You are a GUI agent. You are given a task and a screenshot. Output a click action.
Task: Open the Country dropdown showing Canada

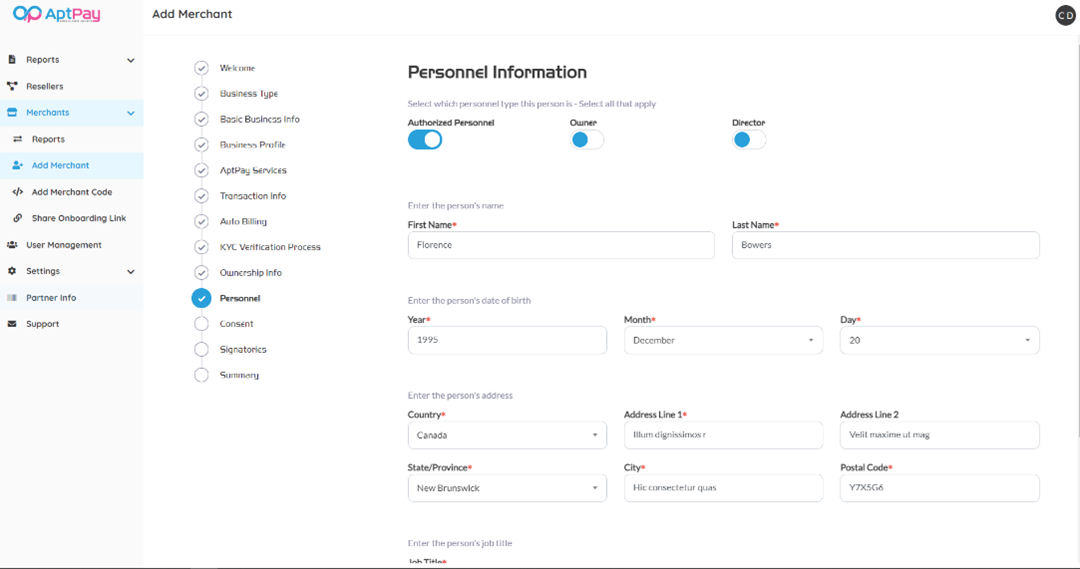pyautogui.click(x=507, y=435)
